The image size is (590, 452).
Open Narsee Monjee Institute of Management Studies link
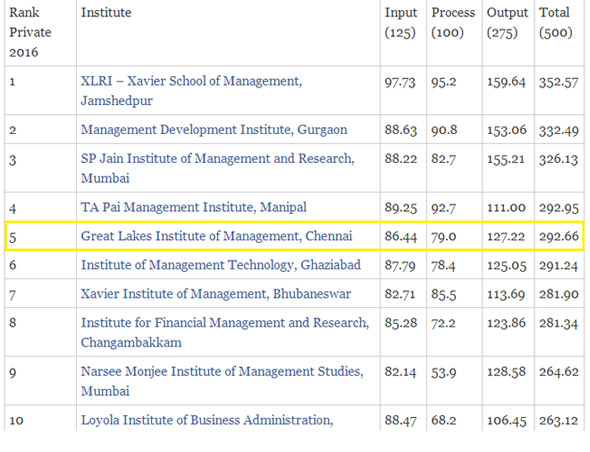(x=222, y=381)
